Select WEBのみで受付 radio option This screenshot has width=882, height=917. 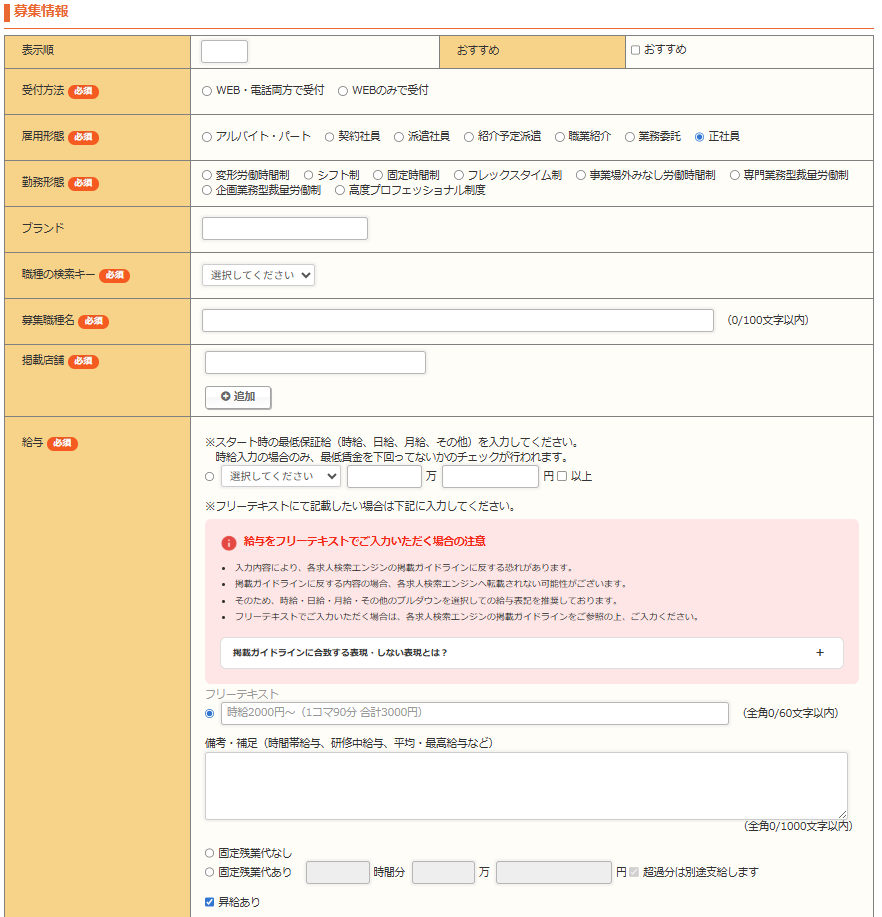point(343,91)
